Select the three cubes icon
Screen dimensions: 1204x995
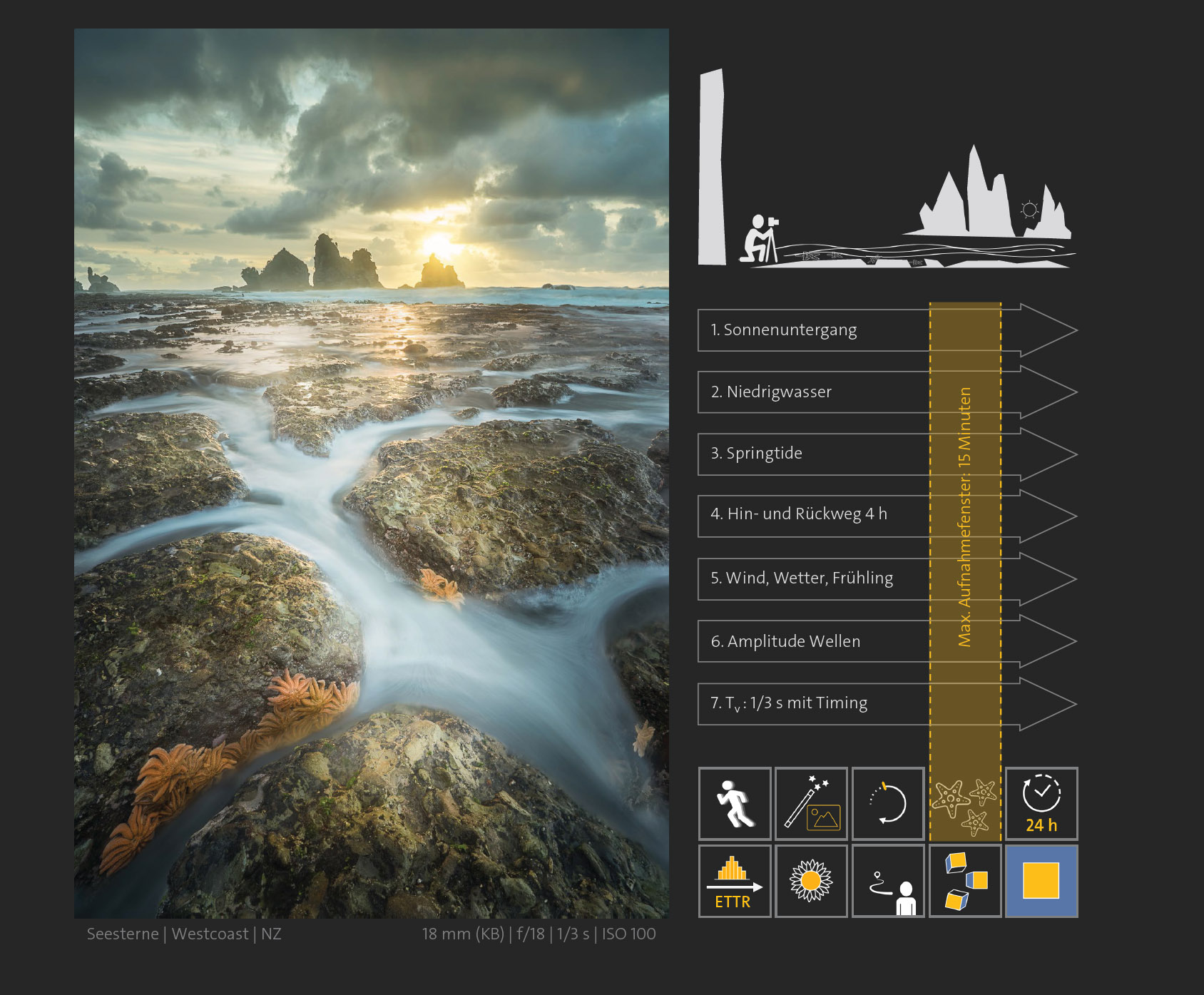[x=965, y=881]
